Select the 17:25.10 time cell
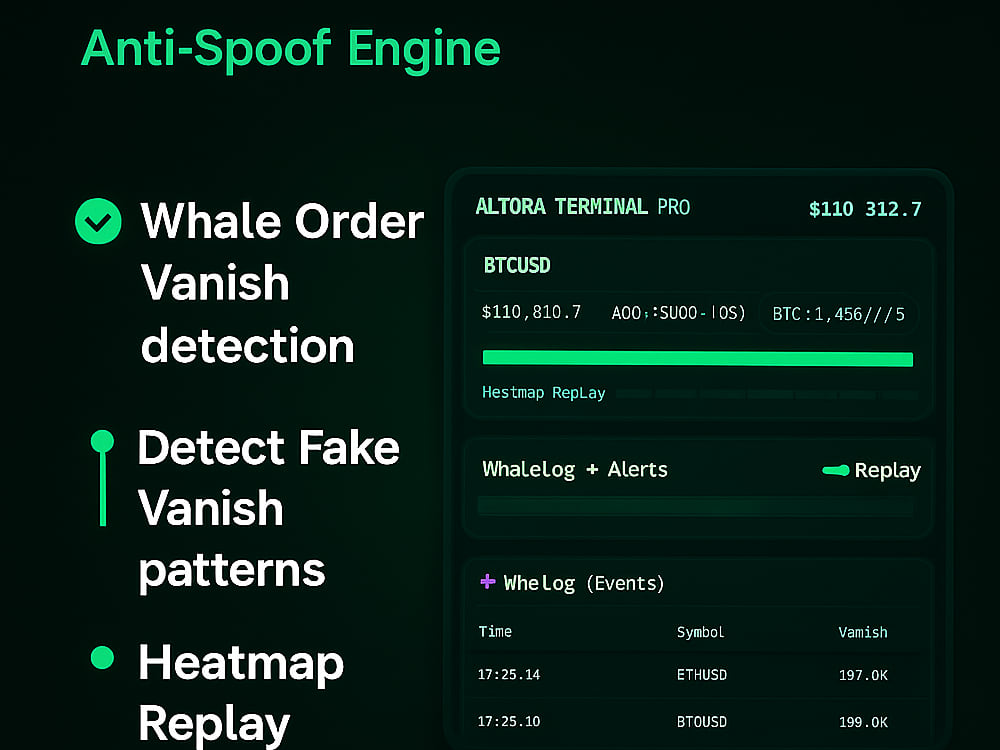 [x=509, y=721]
